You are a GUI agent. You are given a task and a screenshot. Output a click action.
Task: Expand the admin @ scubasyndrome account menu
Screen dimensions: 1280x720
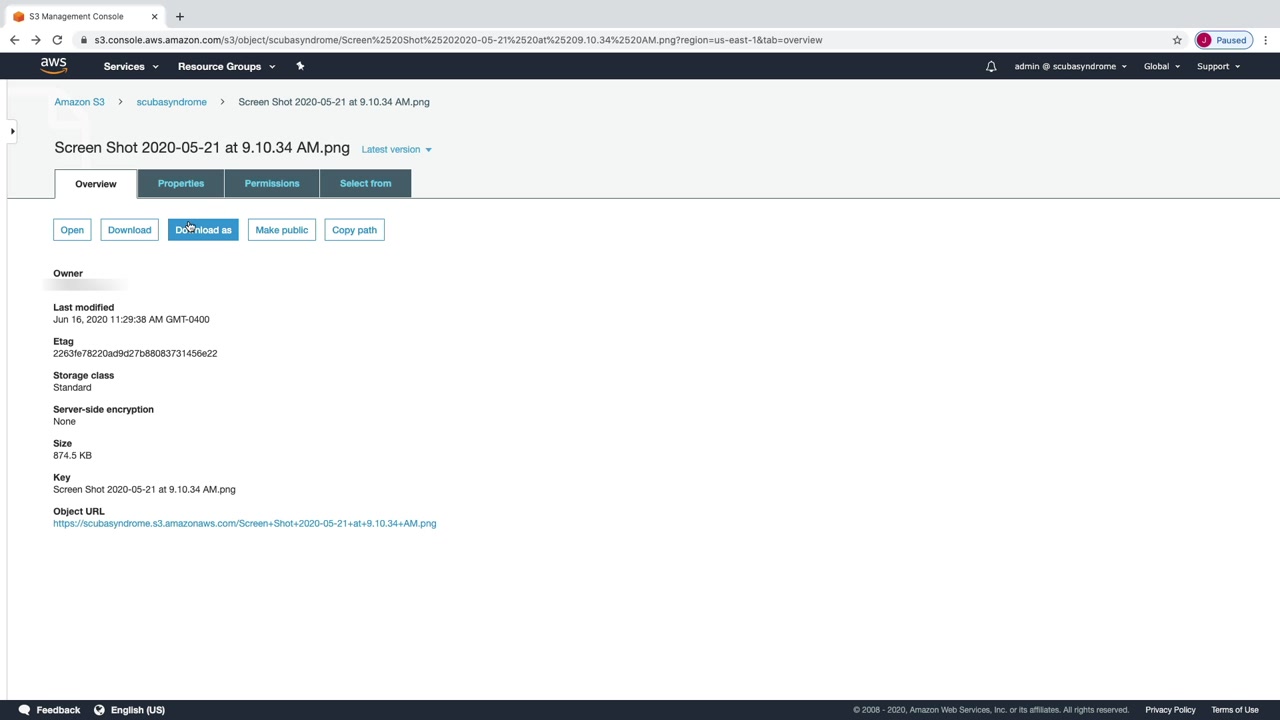(x=1070, y=66)
